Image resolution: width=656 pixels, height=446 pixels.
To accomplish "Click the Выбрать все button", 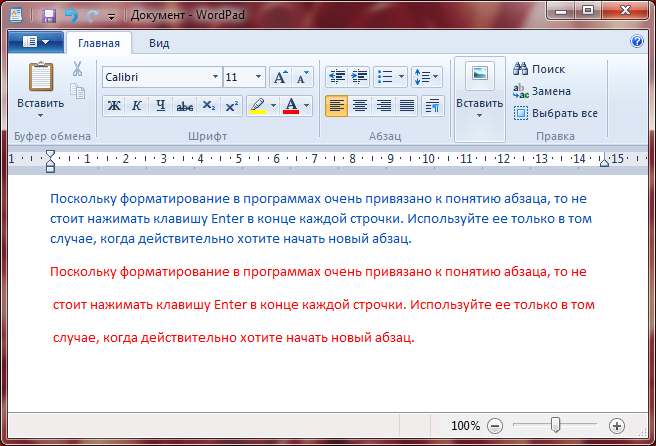I will [556, 113].
